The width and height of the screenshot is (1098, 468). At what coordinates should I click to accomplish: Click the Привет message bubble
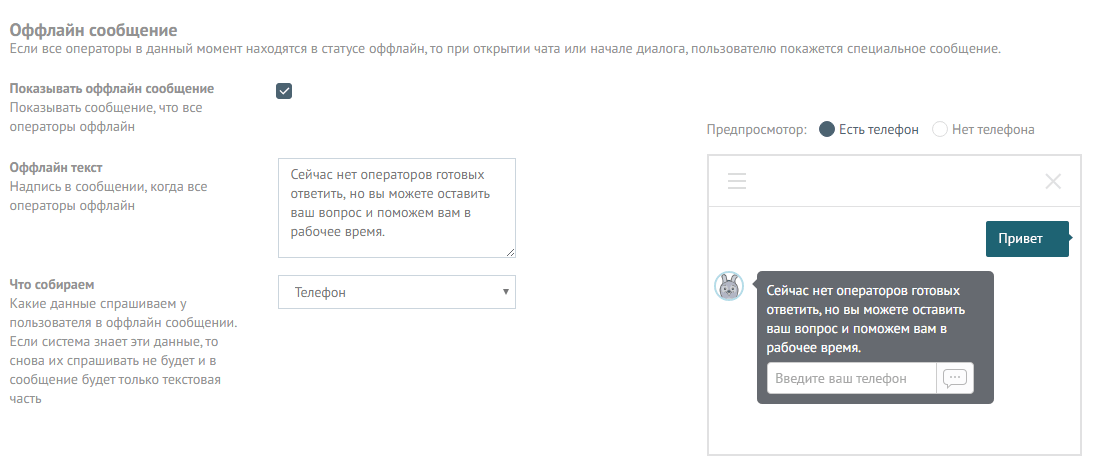(x=1027, y=239)
